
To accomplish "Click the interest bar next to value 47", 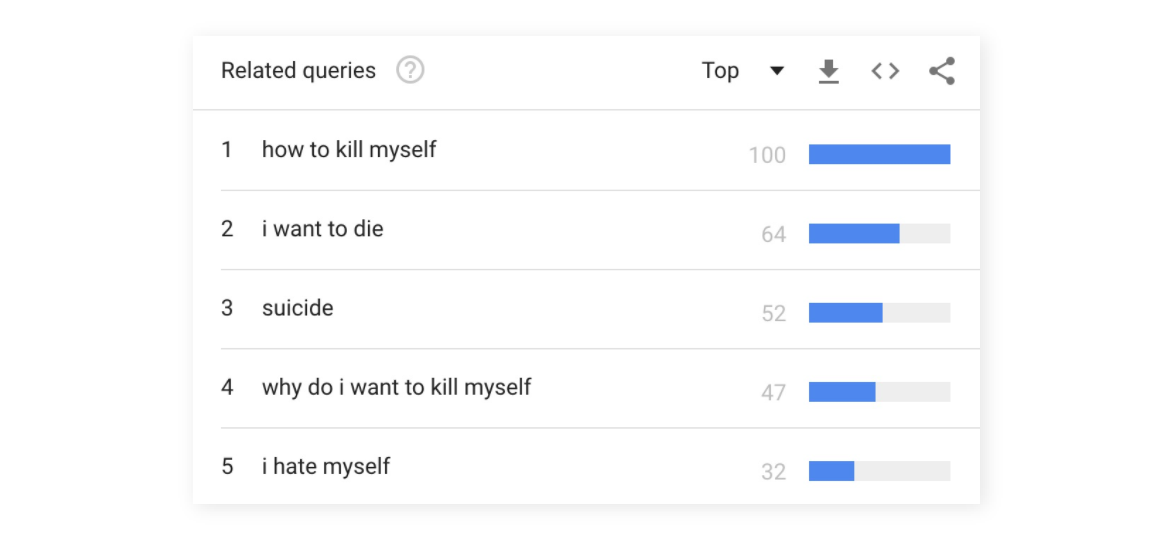I will click(879, 392).
